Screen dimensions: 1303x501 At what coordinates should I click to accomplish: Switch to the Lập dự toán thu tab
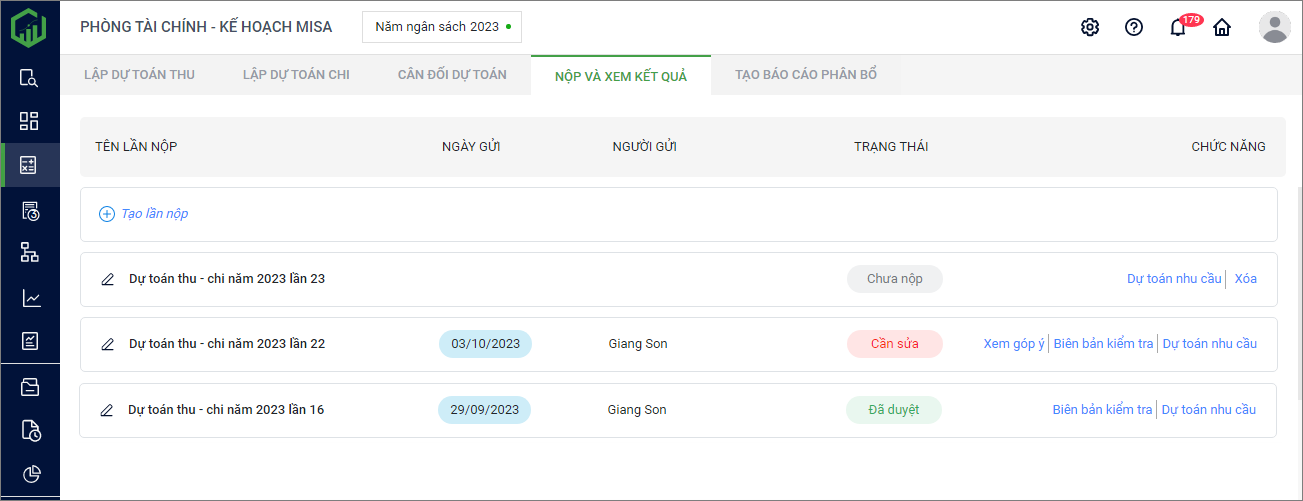point(139,75)
